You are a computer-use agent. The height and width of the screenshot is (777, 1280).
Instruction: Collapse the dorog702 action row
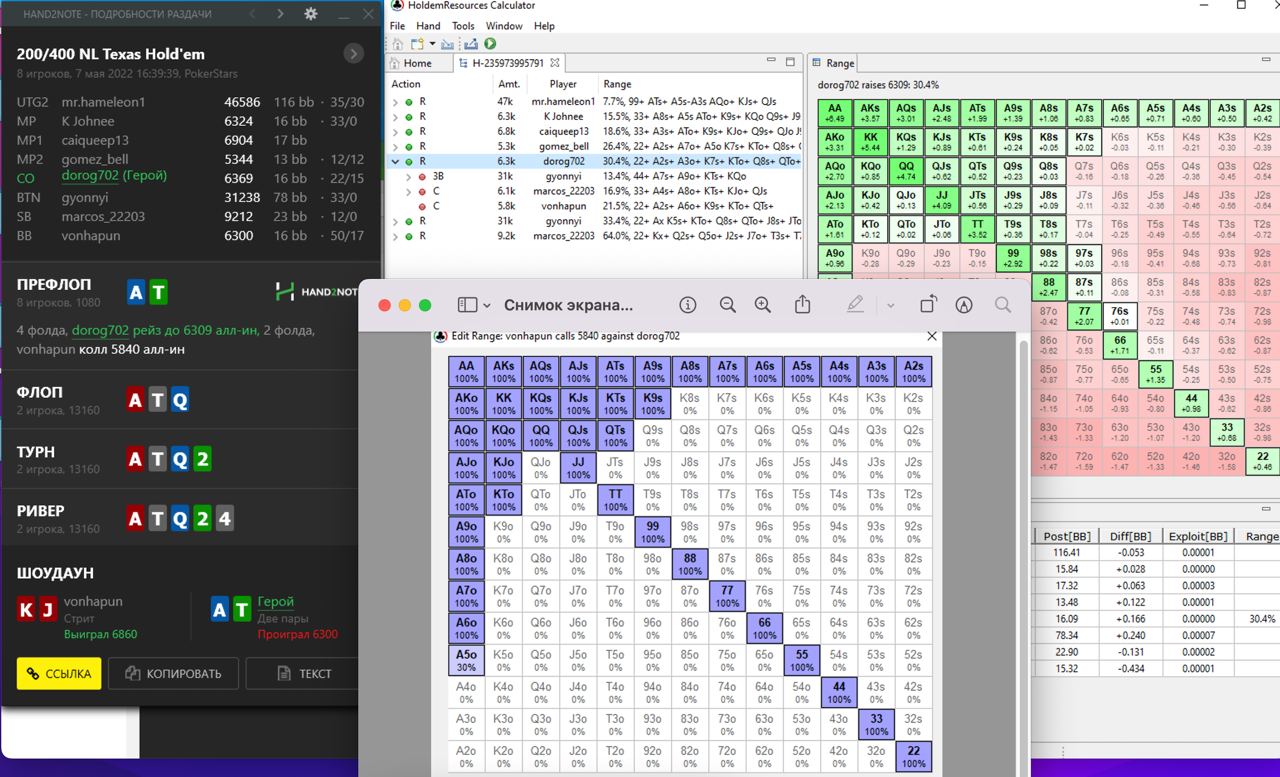pos(395,161)
